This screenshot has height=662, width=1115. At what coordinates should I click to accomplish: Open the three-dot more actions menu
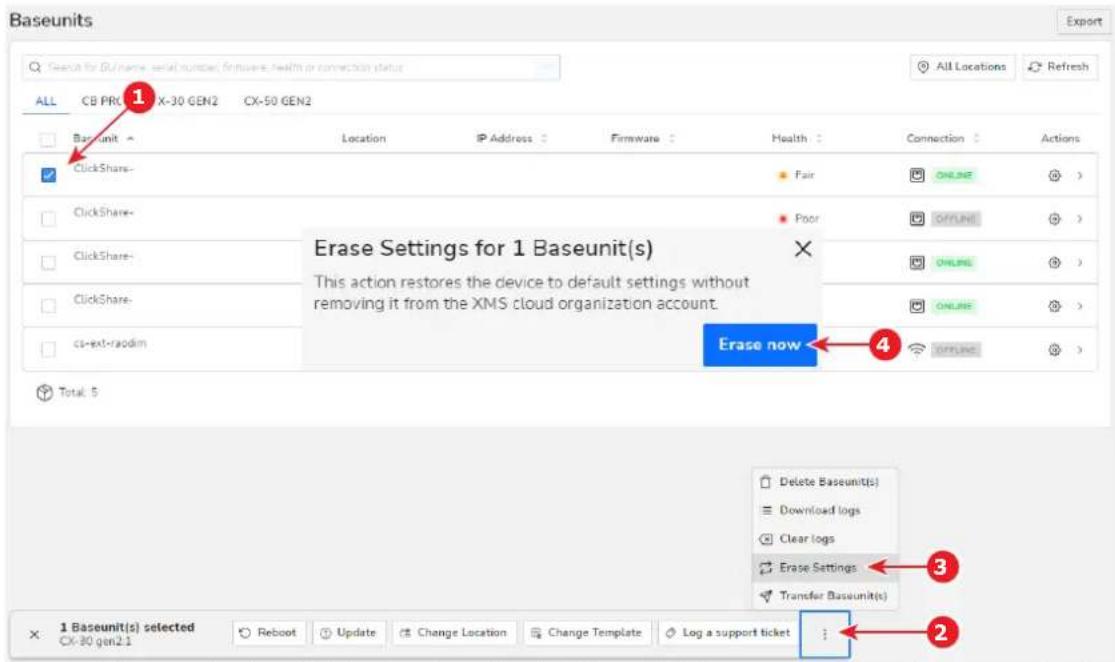click(825, 634)
